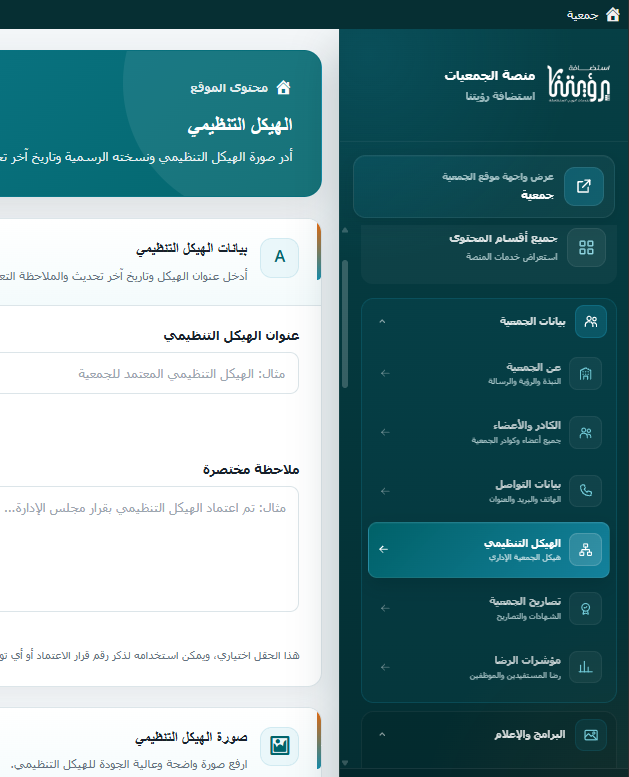Click the رؤيتنا platform logo
This screenshot has height=777, width=629.
coord(579,83)
